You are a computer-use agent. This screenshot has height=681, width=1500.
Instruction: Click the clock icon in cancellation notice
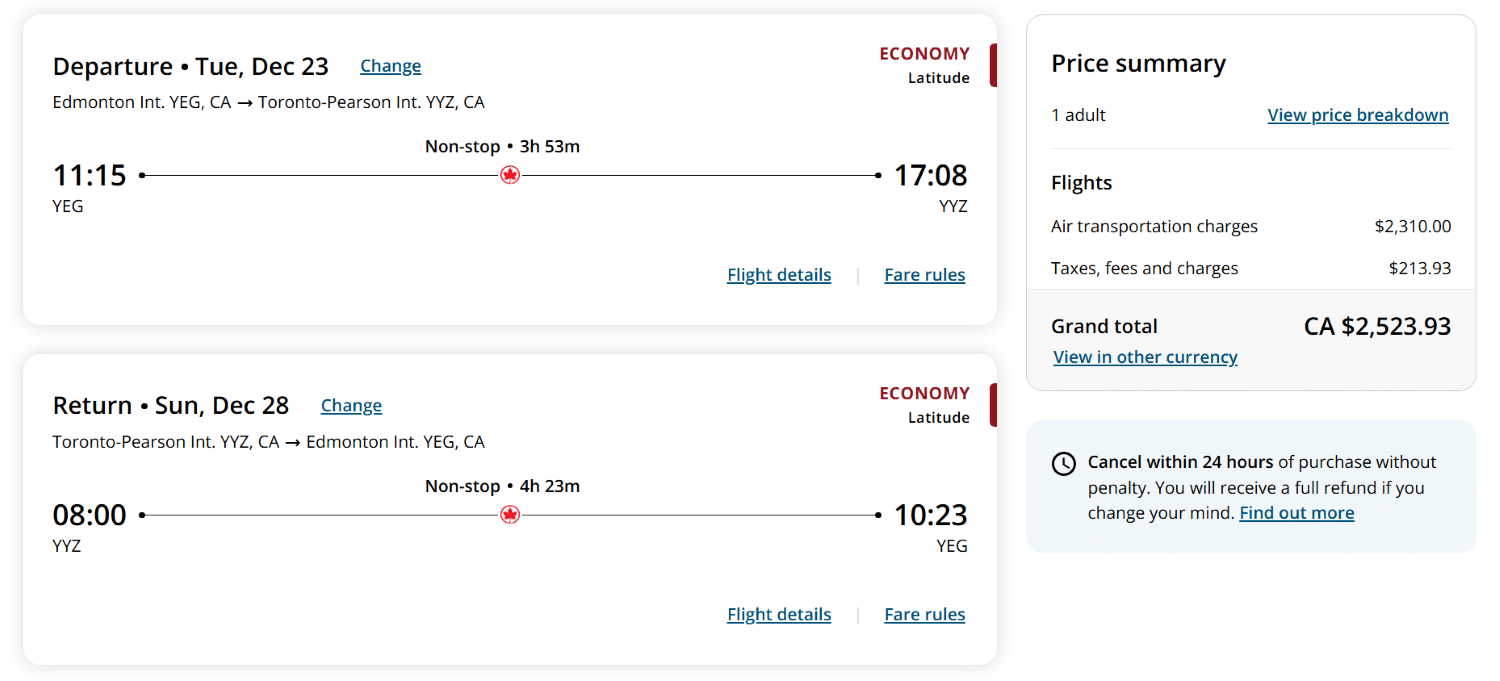[1063, 463]
